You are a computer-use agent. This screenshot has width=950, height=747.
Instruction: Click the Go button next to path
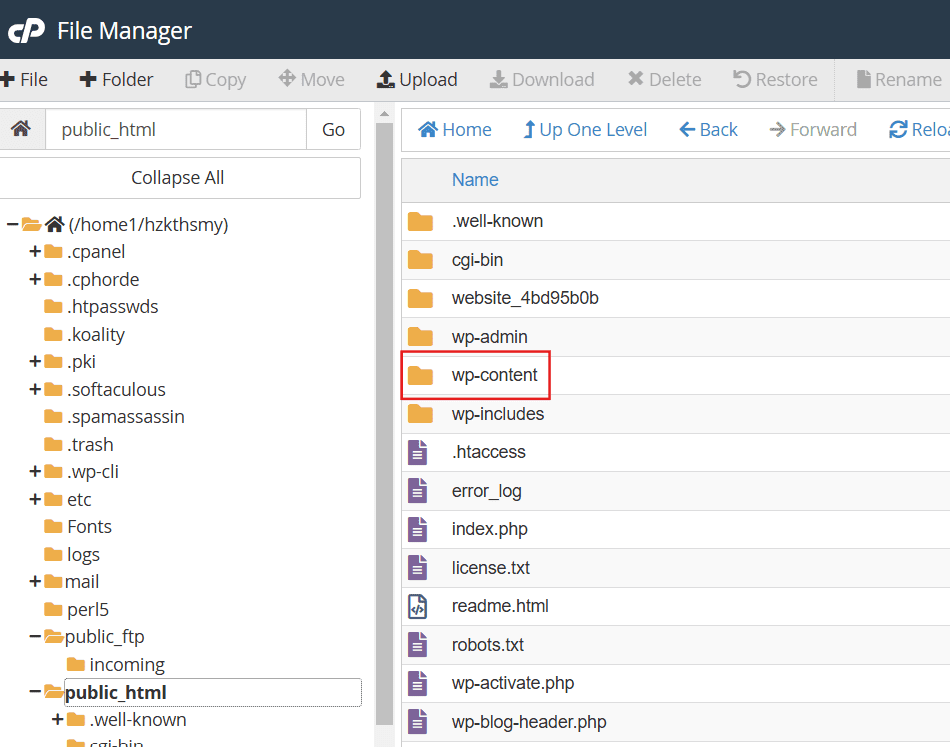click(x=333, y=129)
